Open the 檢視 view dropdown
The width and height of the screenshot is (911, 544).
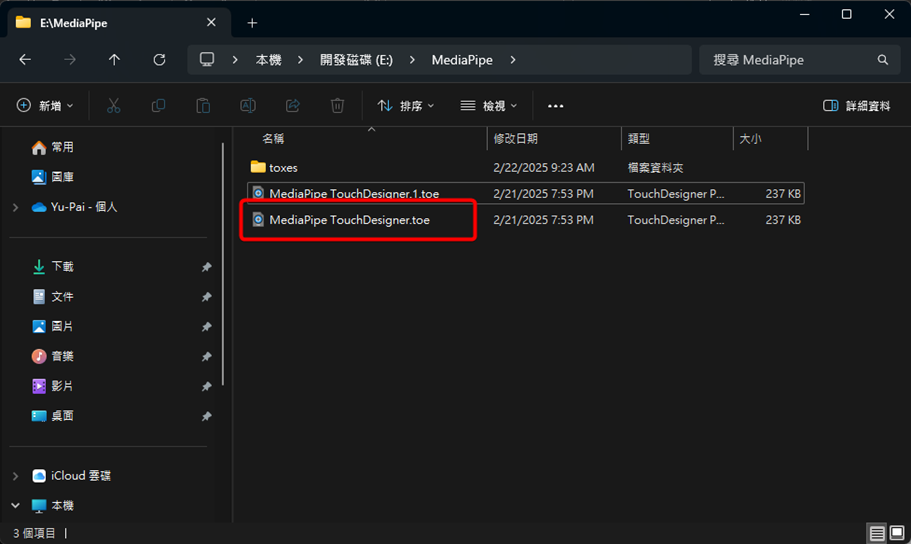pyautogui.click(x=489, y=106)
